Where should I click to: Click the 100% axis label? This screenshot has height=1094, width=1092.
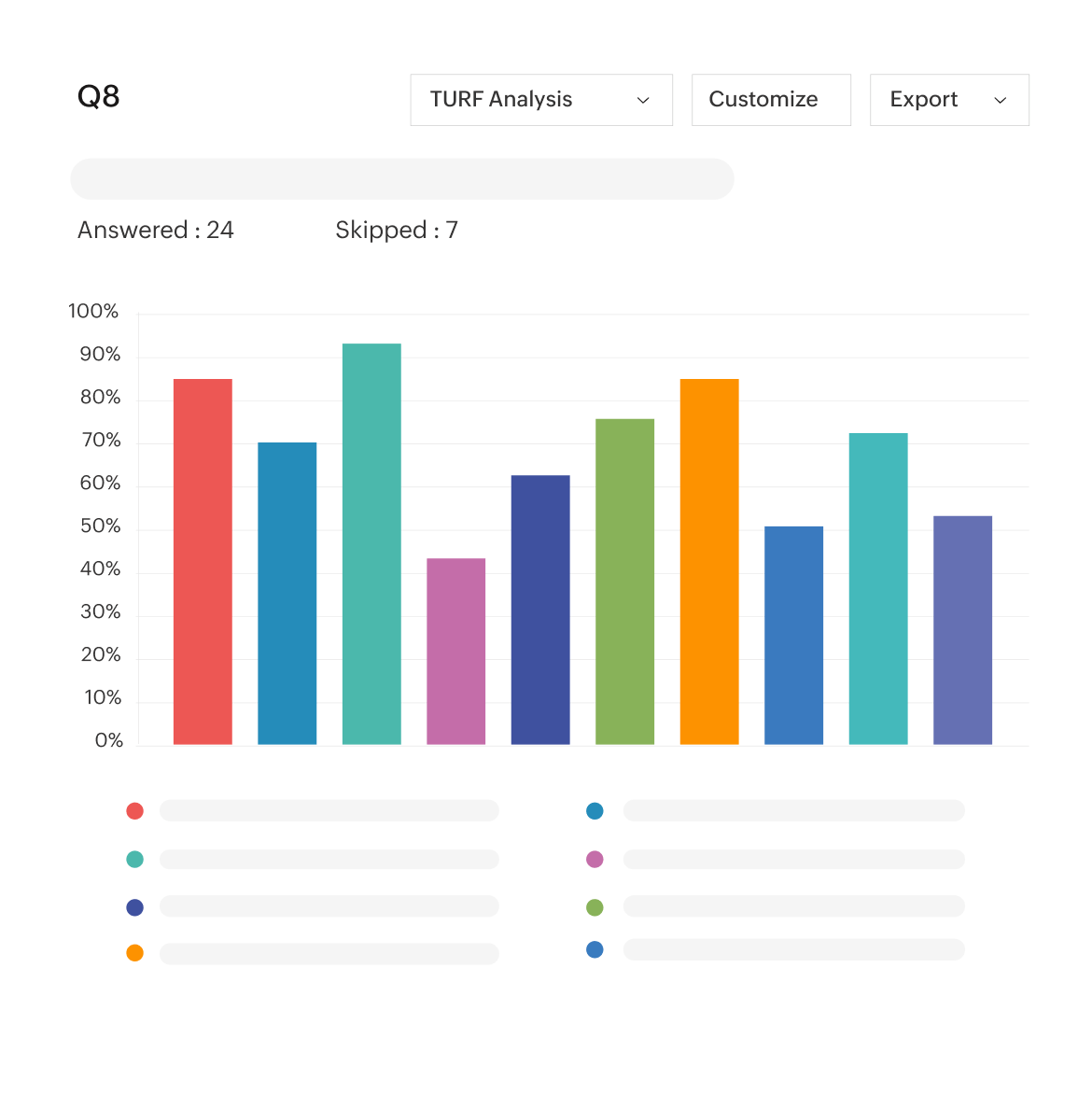coord(93,311)
